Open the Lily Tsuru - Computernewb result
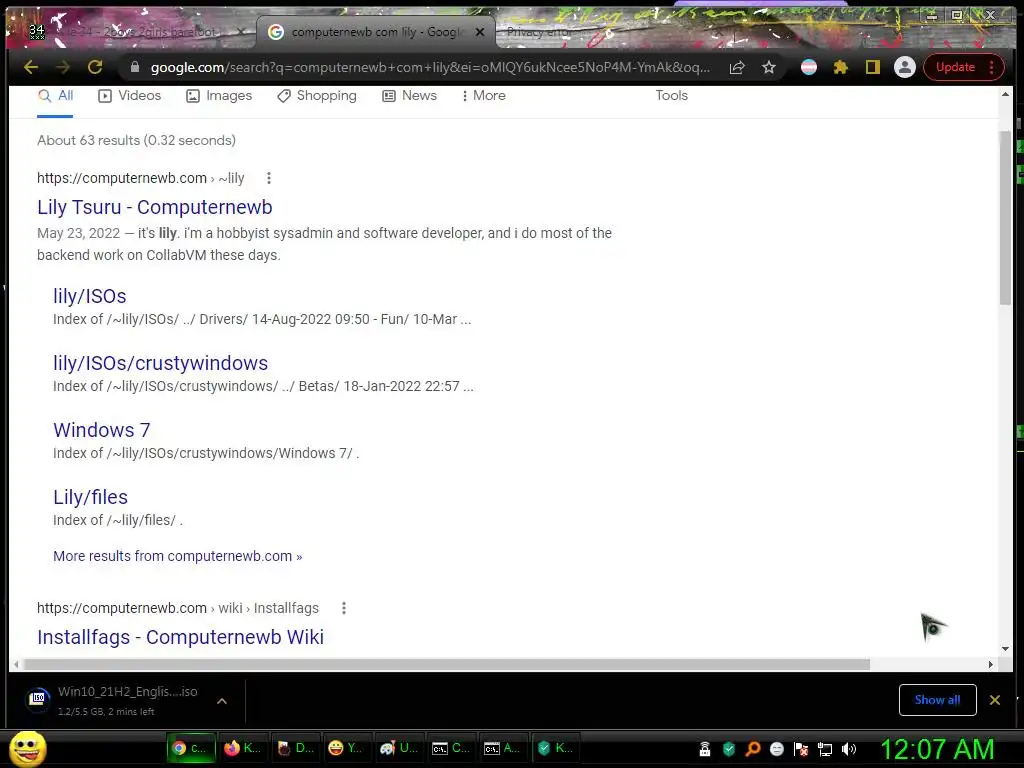Screen dimensions: 1024x768 [155, 207]
